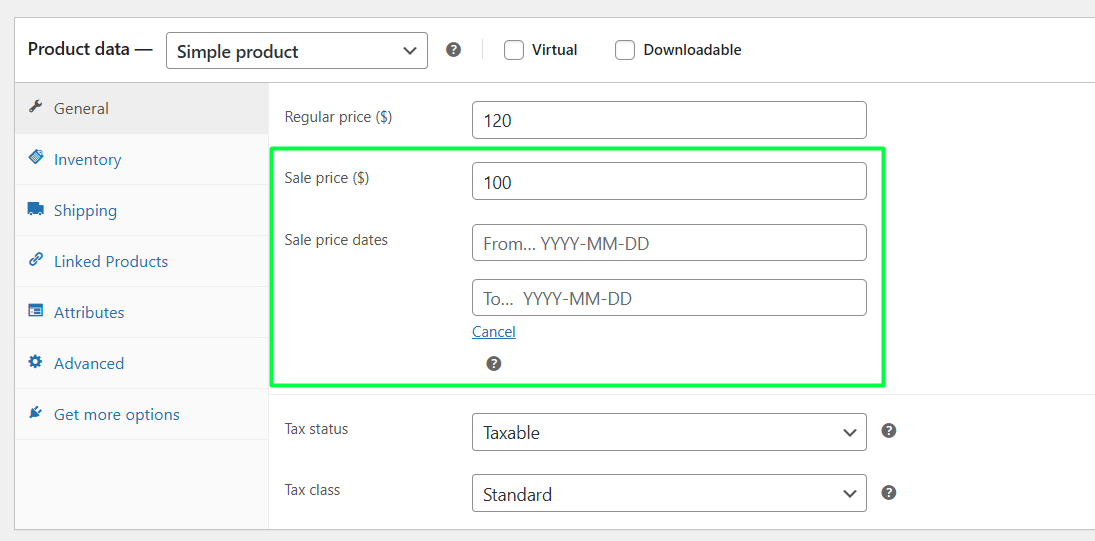
Task: Click the Sale price dates label
Action: [336, 239]
